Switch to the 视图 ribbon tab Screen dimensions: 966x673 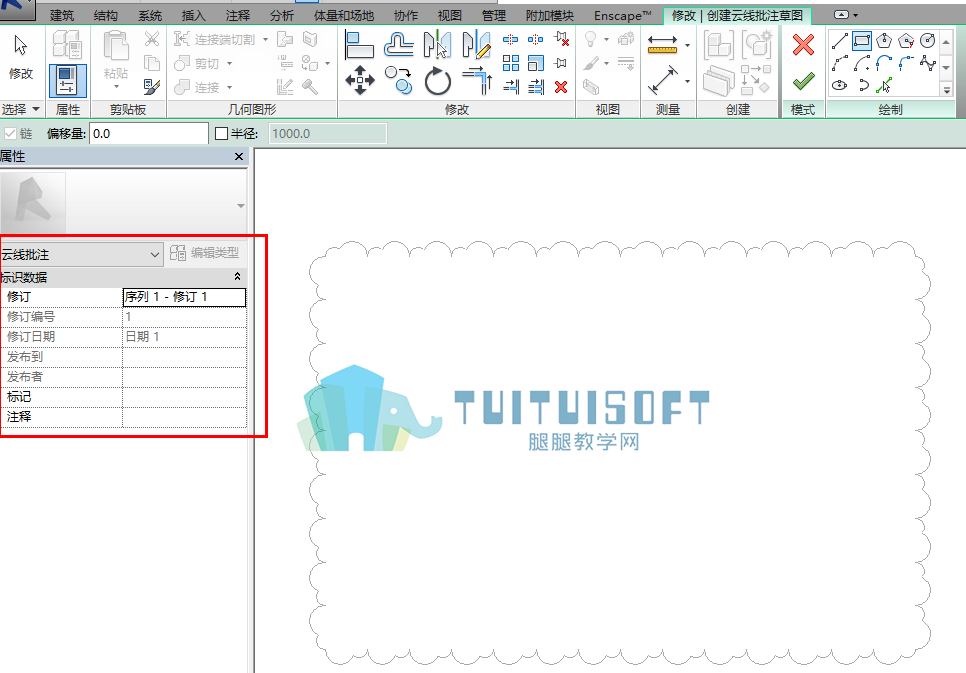(450, 15)
